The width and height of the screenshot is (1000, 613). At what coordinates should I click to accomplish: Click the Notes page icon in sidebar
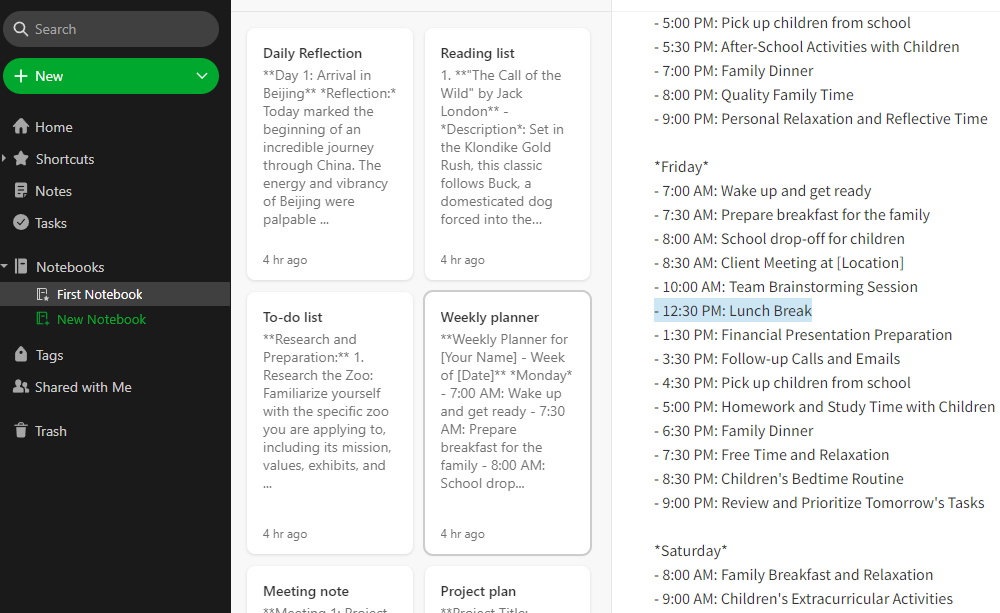[x=22, y=191]
